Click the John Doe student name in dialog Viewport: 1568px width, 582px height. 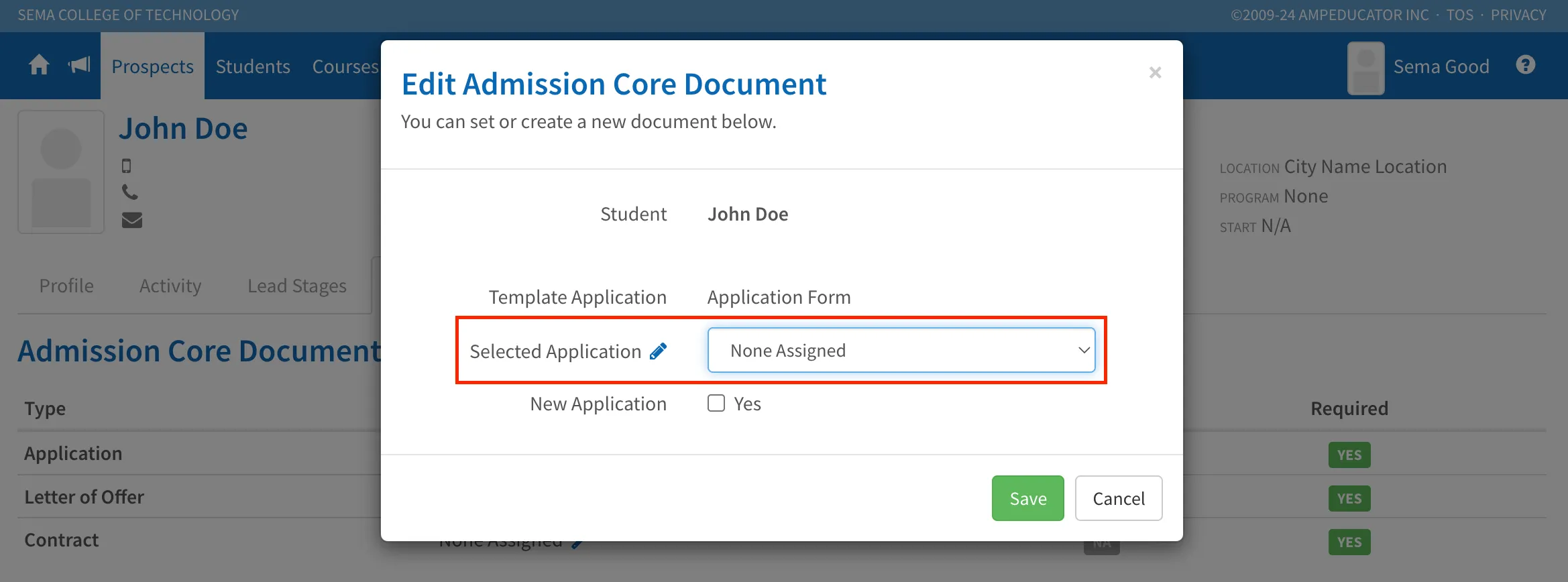click(x=748, y=214)
